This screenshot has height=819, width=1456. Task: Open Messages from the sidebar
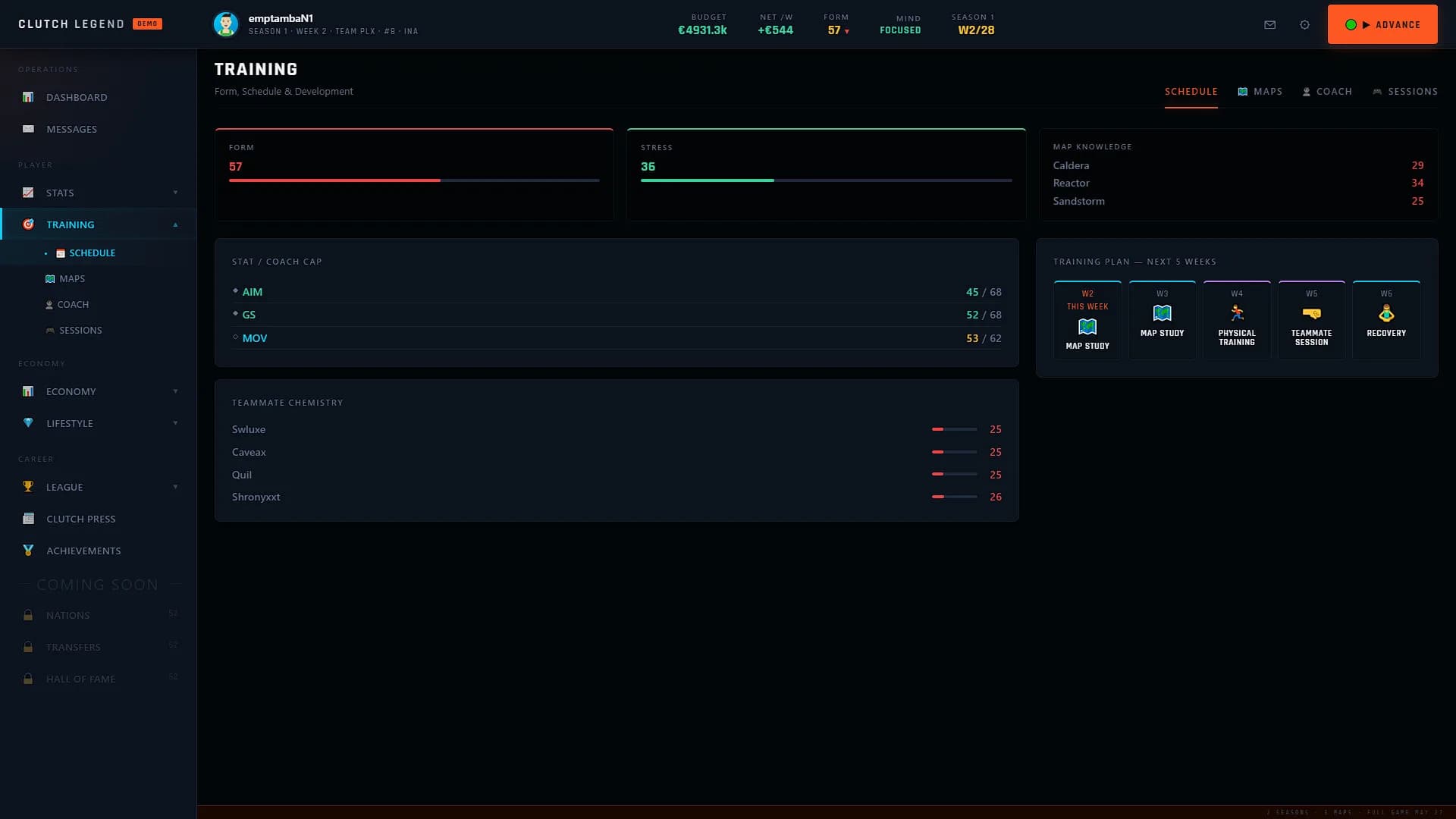(x=99, y=129)
